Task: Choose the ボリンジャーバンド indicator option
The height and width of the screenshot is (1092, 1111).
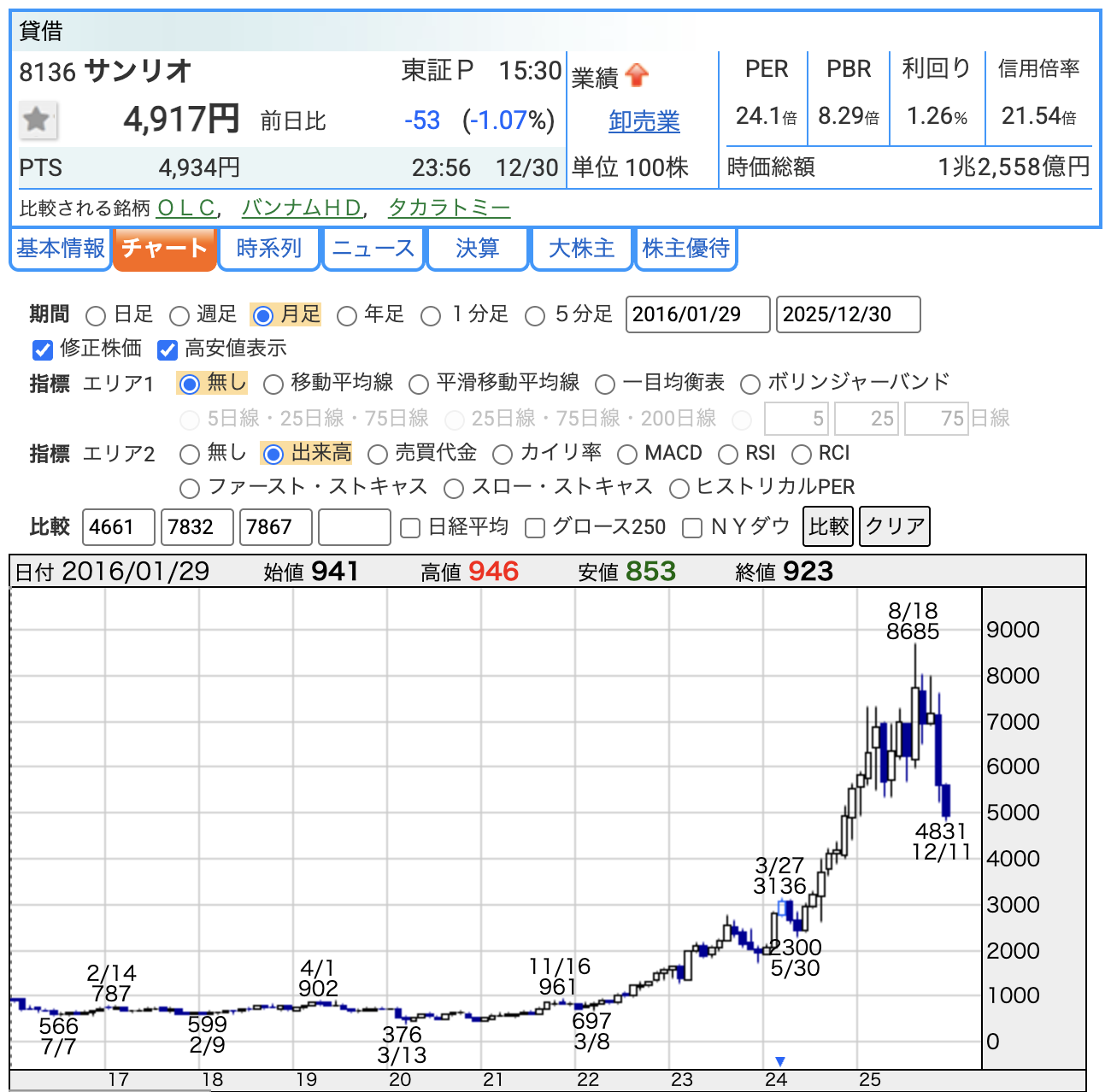Action: [x=750, y=385]
